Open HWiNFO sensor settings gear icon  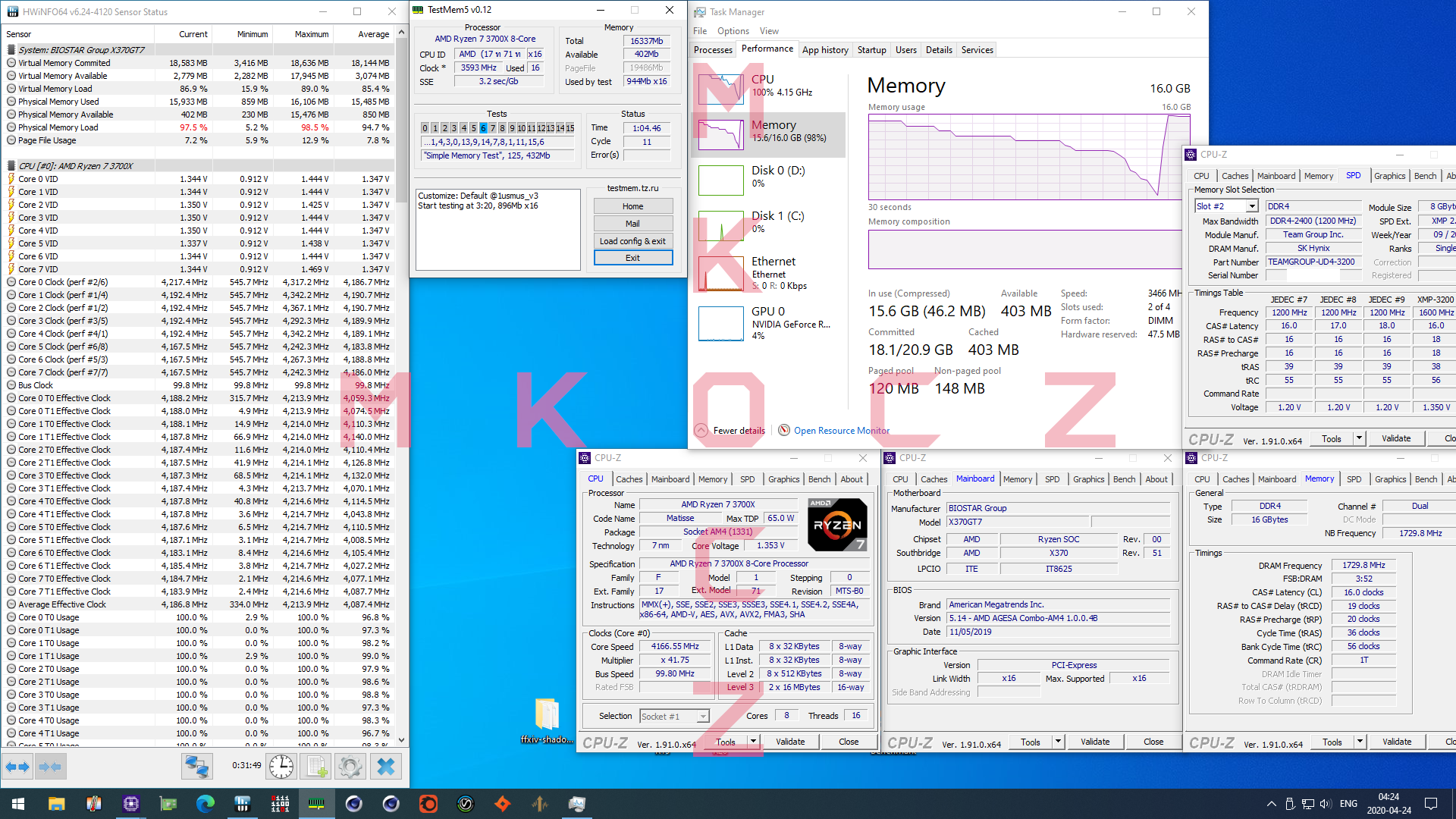350,767
